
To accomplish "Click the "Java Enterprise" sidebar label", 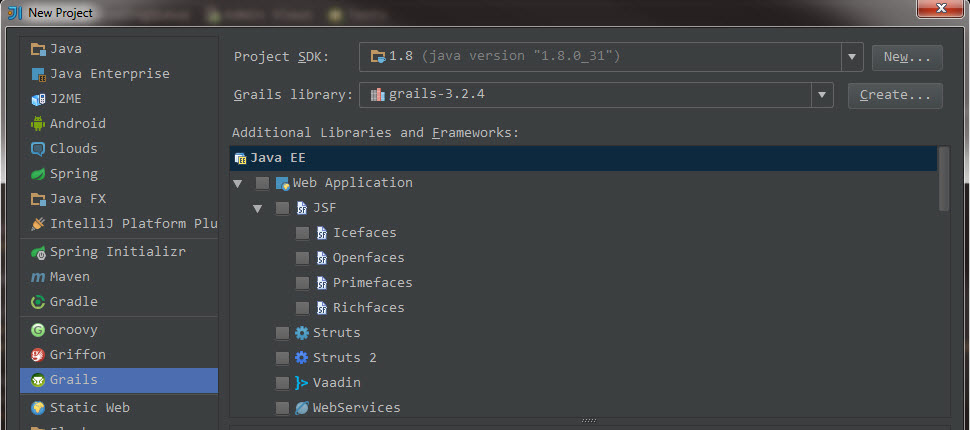I will click(109, 74).
